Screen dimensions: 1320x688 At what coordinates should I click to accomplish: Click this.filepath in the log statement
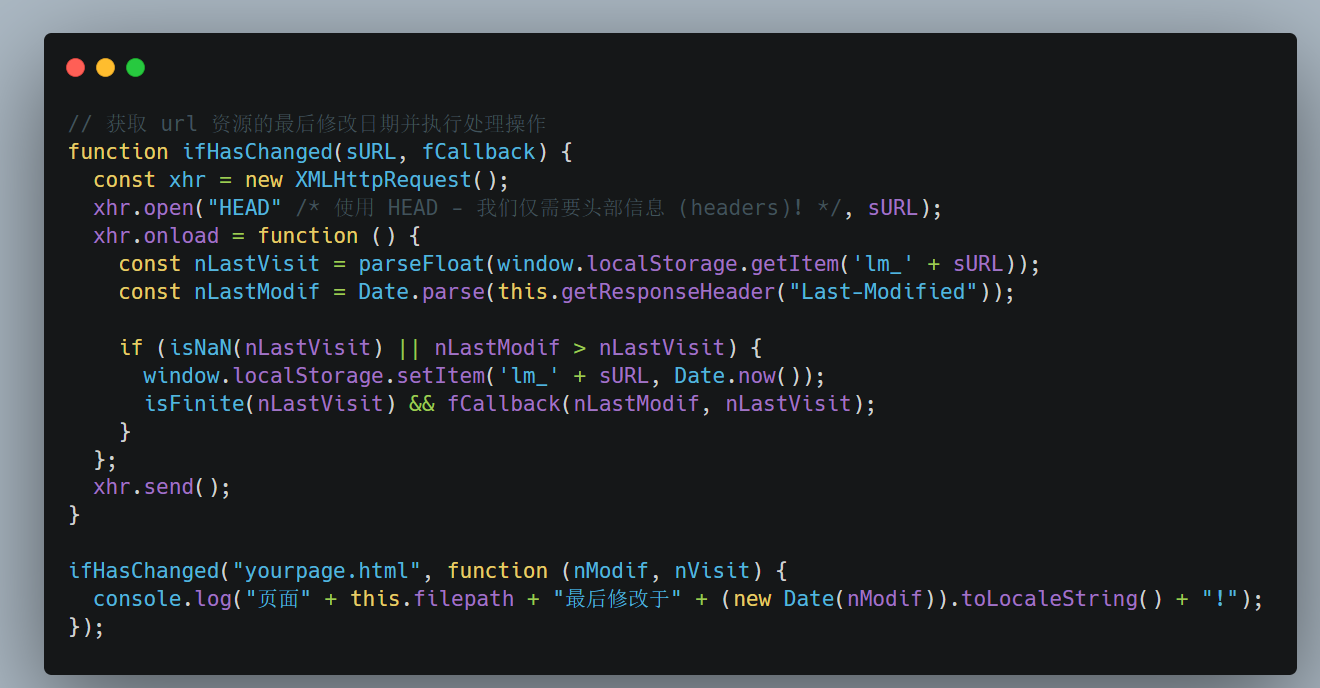pyautogui.click(x=432, y=599)
